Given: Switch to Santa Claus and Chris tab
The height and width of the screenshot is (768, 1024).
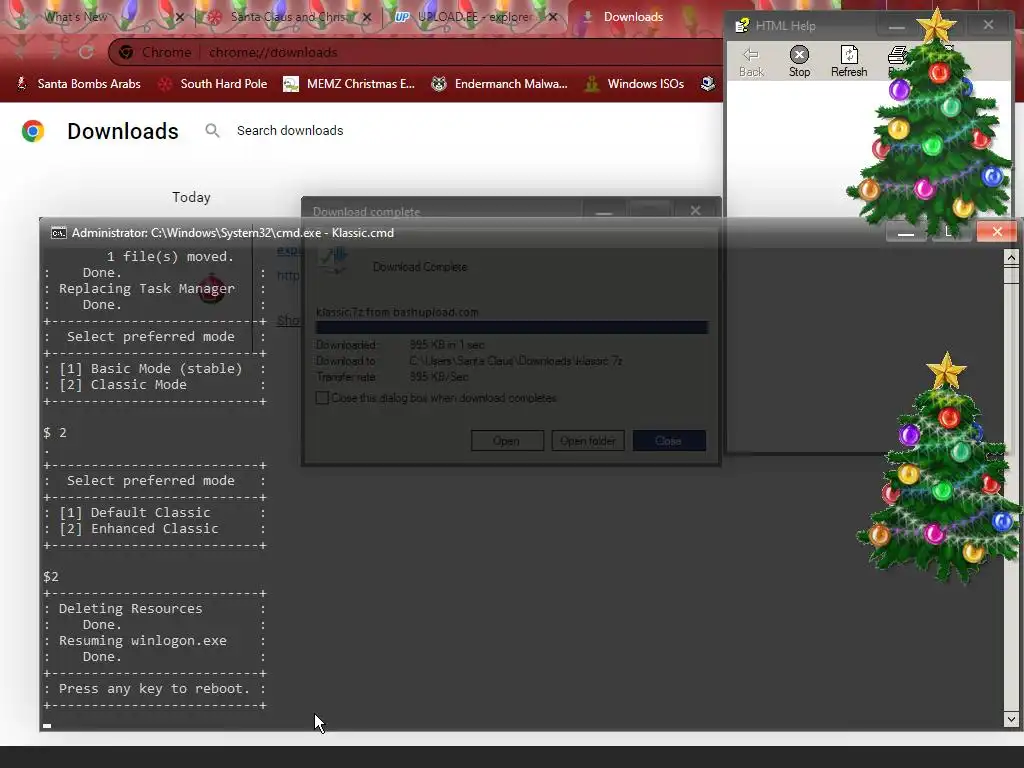Looking at the screenshot, I should coord(287,17).
